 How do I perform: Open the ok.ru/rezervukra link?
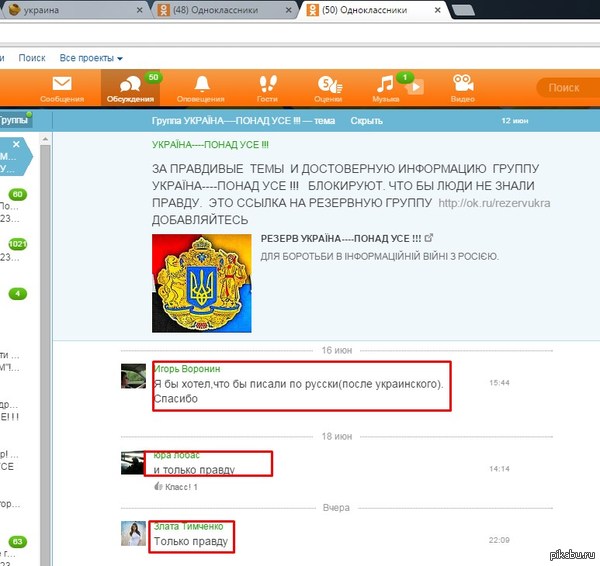(494, 203)
